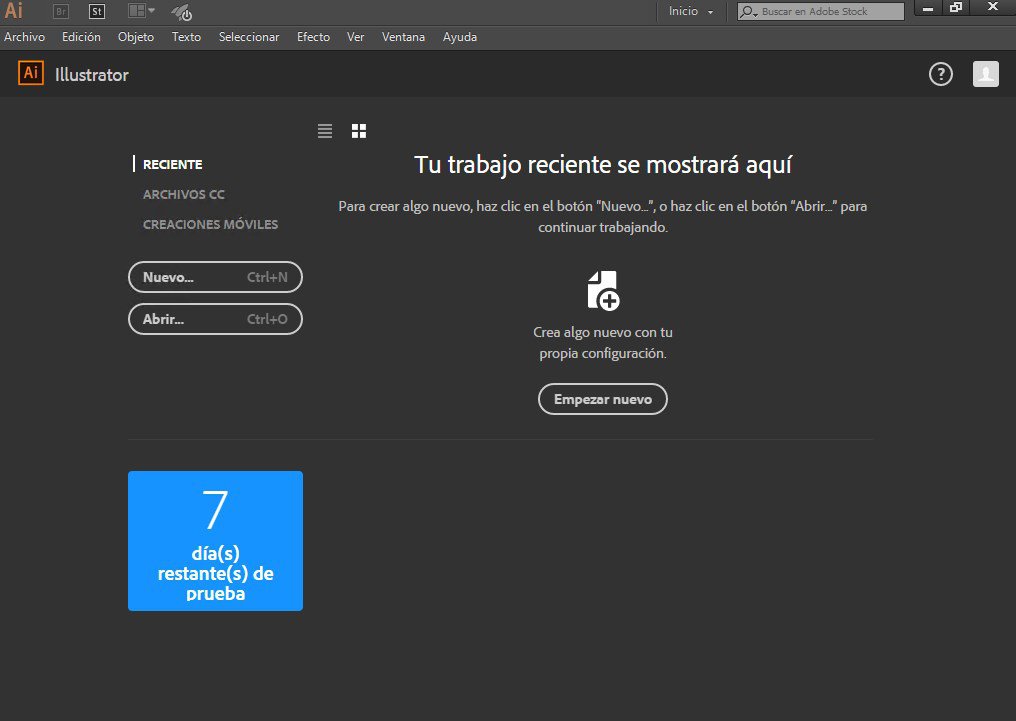Click the Illustrator Ai logo in header
This screenshot has width=1016, height=721.
coord(32,74)
